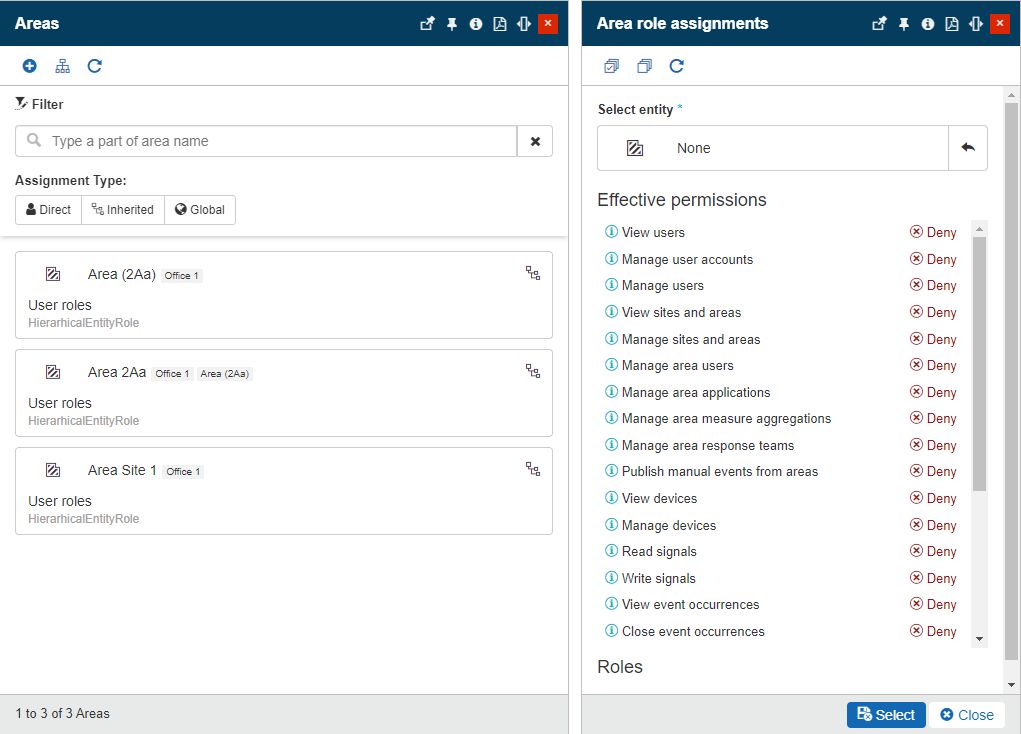Viewport: 1021px width, 734px height.
Task: Click the add area plus icon
Action: 29,66
